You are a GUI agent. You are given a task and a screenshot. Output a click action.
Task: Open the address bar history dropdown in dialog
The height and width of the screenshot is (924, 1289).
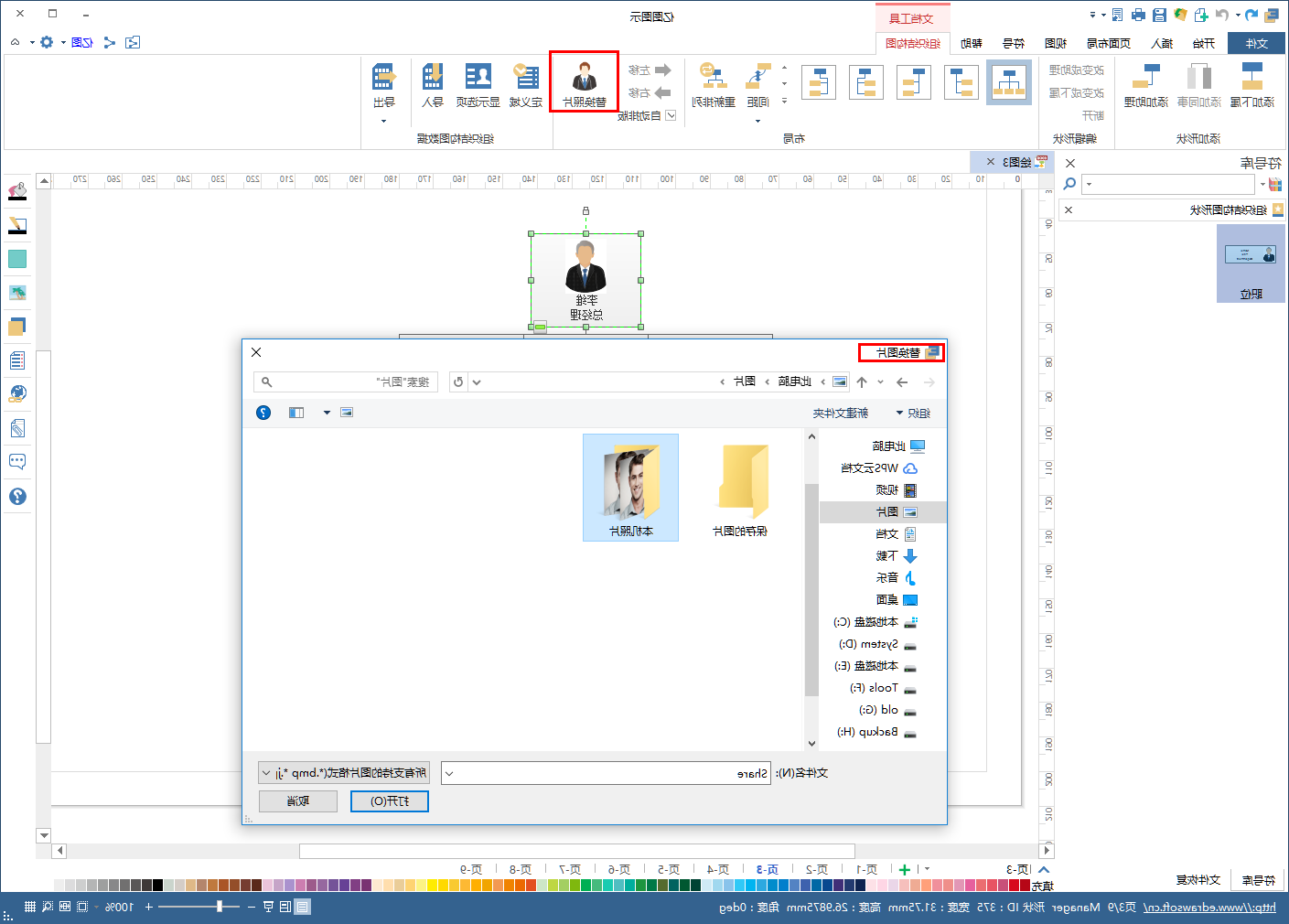[x=477, y=381]
